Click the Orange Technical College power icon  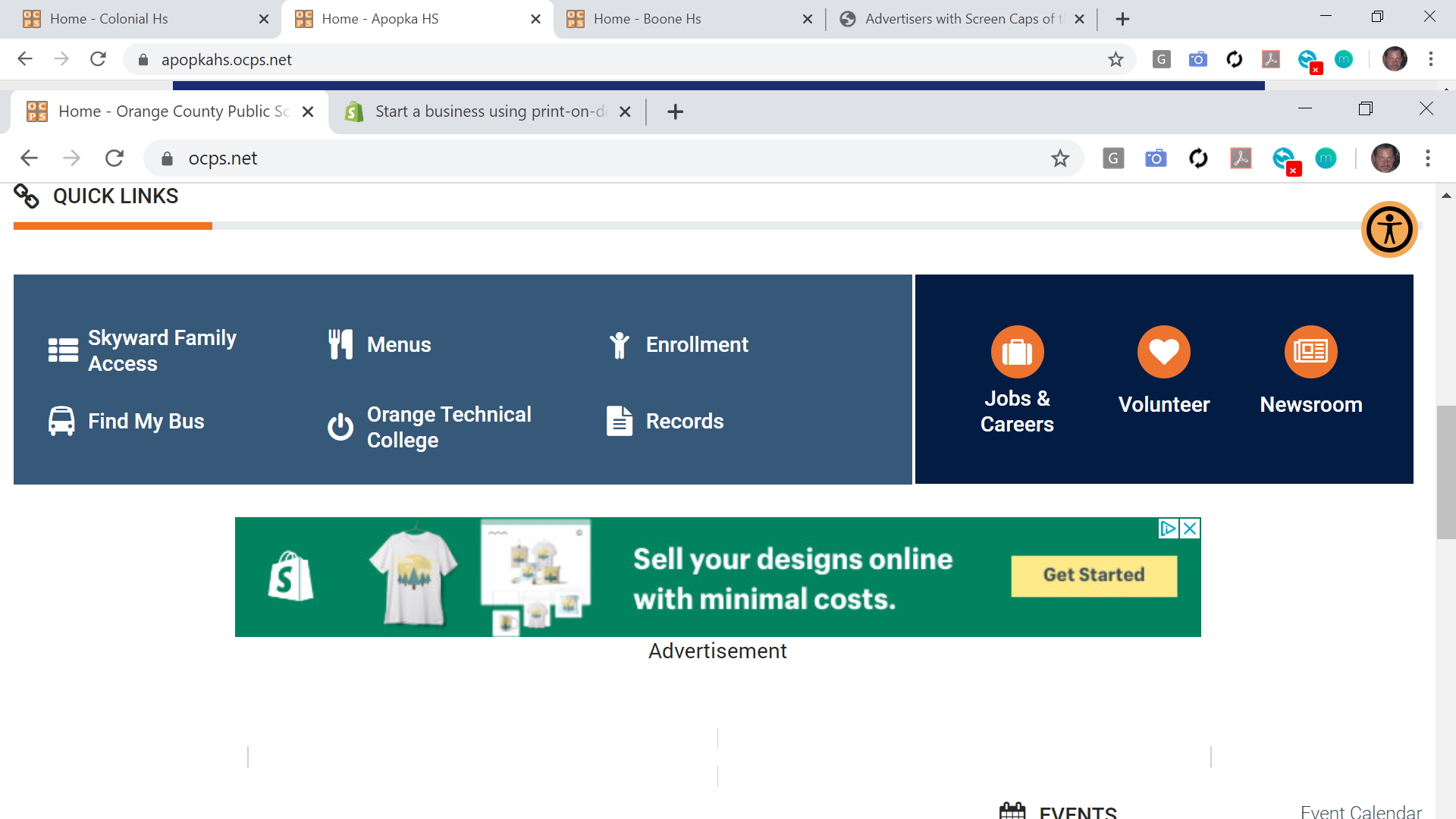tap(340, 427)
